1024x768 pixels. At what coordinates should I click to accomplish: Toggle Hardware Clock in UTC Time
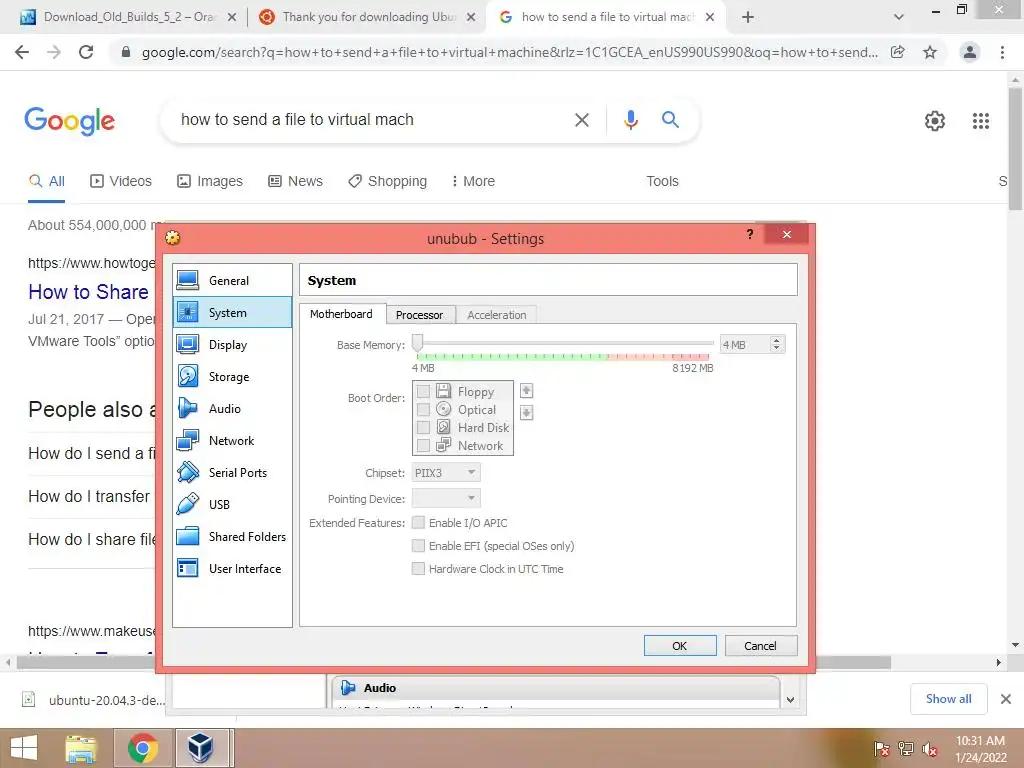click(x=418, y=568)
